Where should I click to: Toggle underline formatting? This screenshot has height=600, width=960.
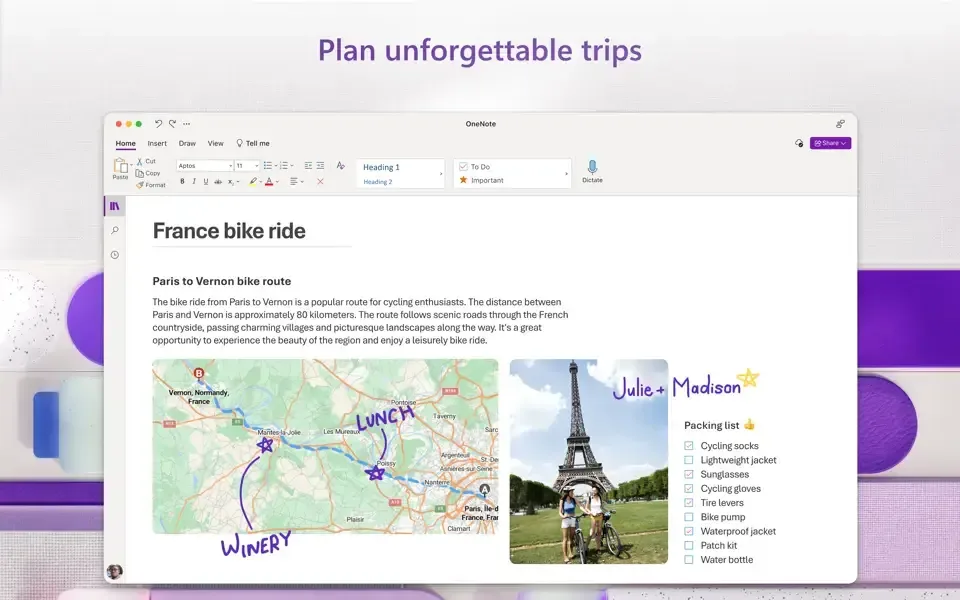click(206, 181)
